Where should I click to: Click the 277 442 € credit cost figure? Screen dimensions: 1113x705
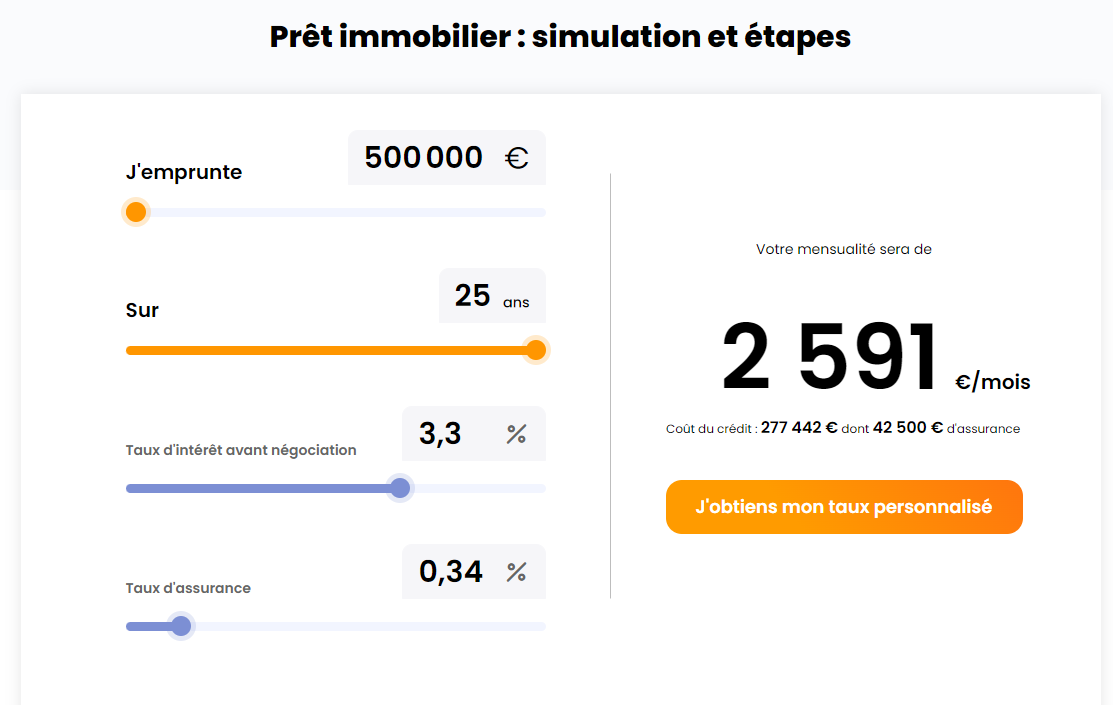point(799,428)
